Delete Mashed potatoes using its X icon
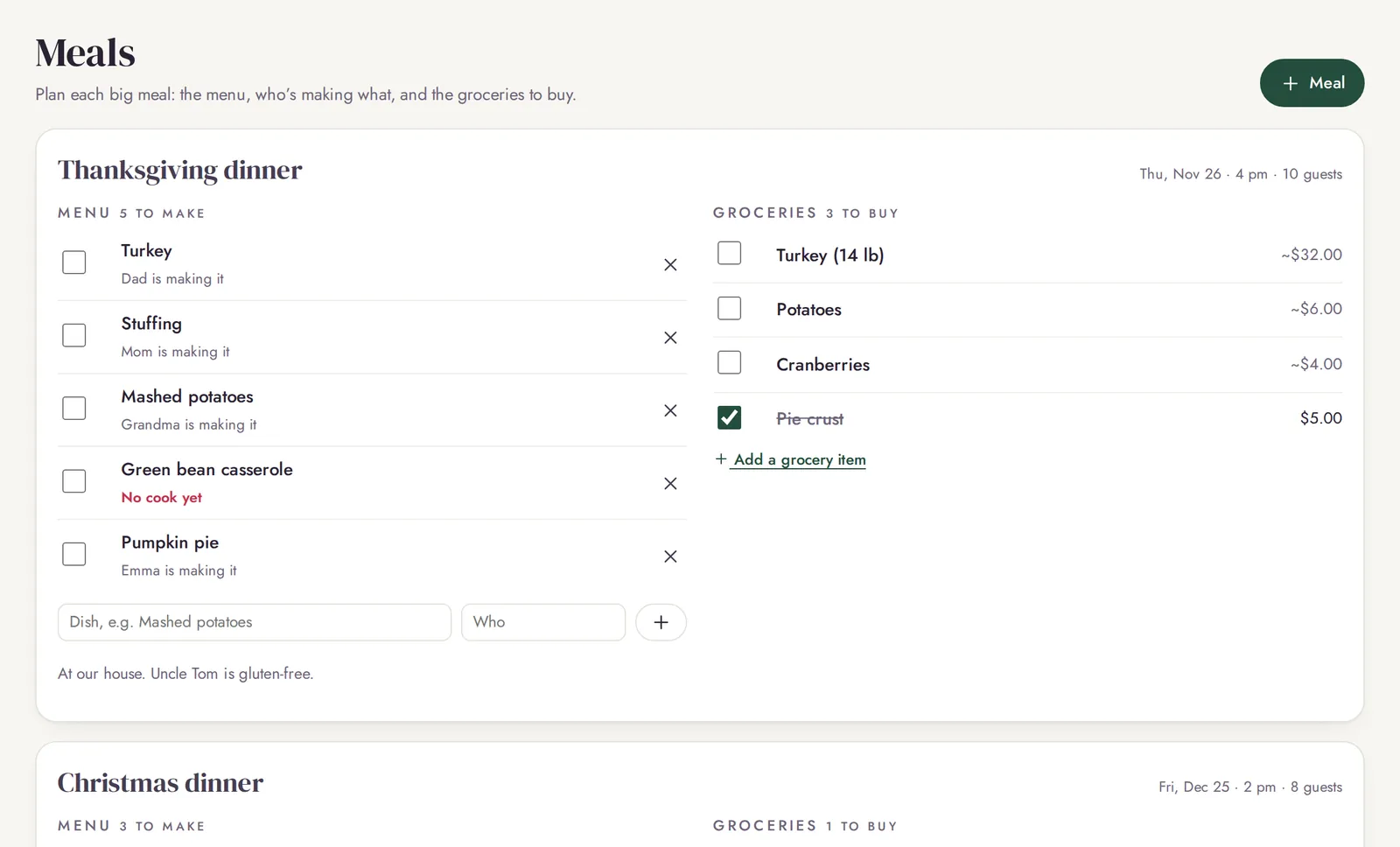This screenshot has height=847, width=1400. coord(670,410)
